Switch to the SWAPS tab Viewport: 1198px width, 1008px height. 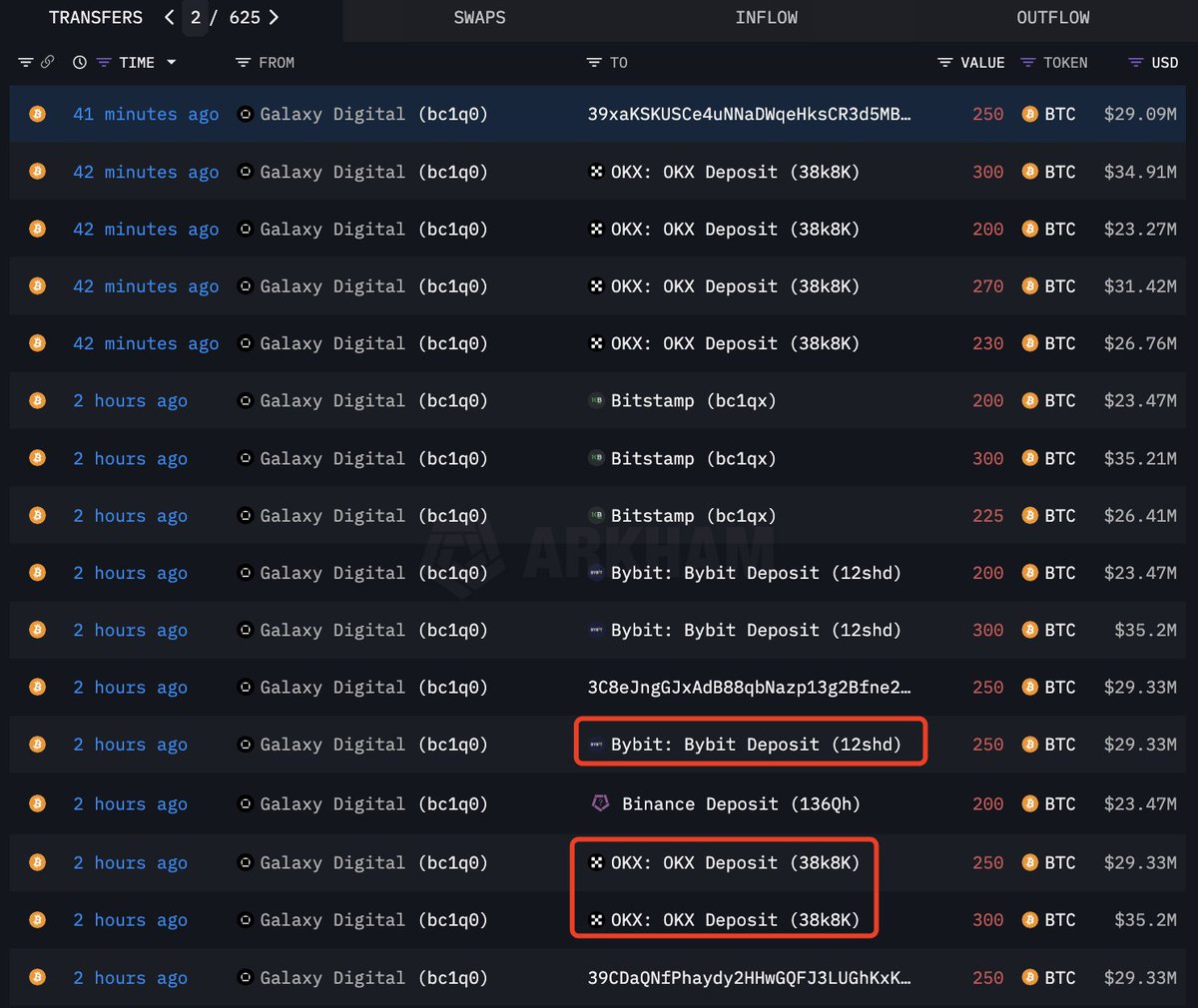pos(479,18)
